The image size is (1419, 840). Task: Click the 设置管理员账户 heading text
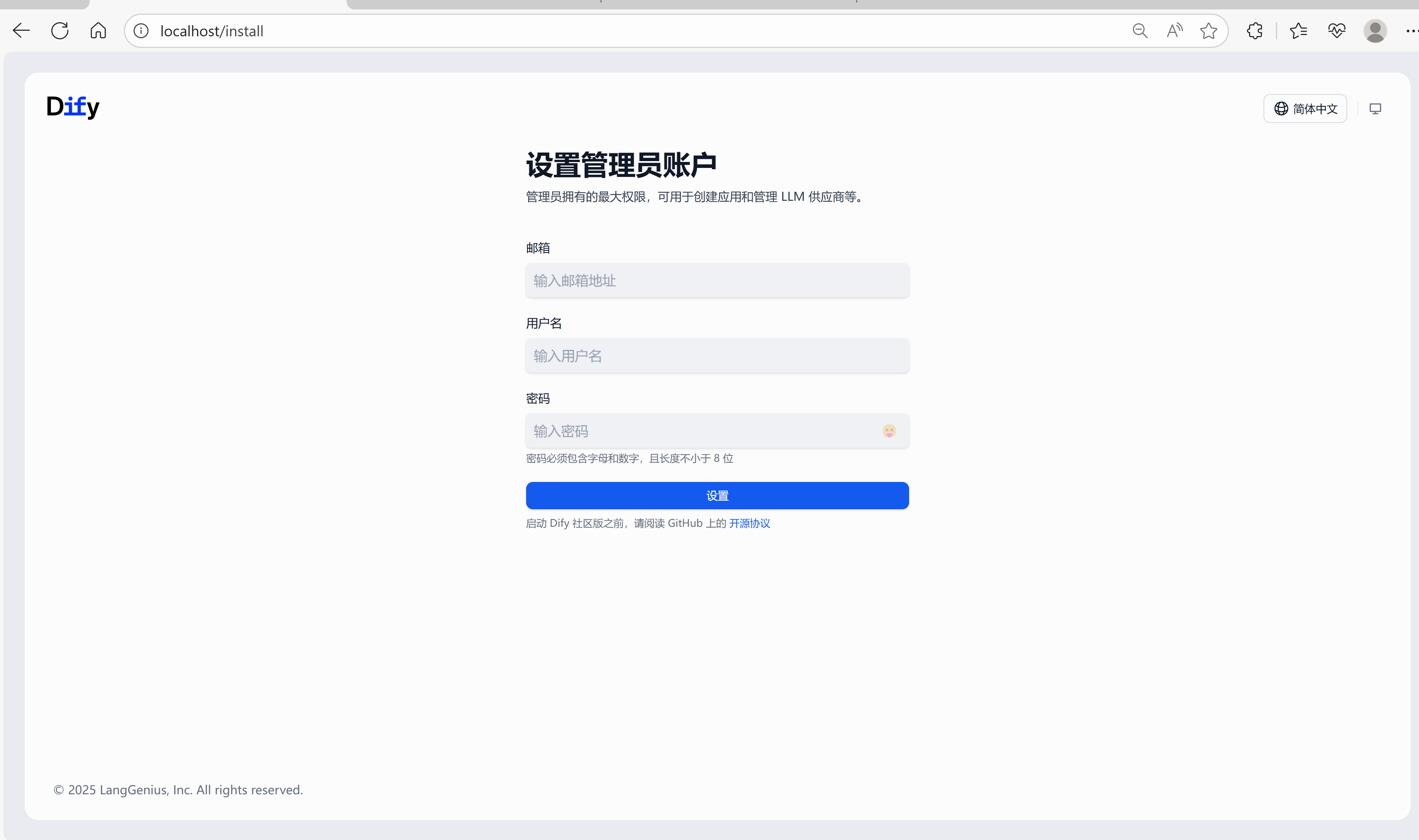tap(621, 165)
